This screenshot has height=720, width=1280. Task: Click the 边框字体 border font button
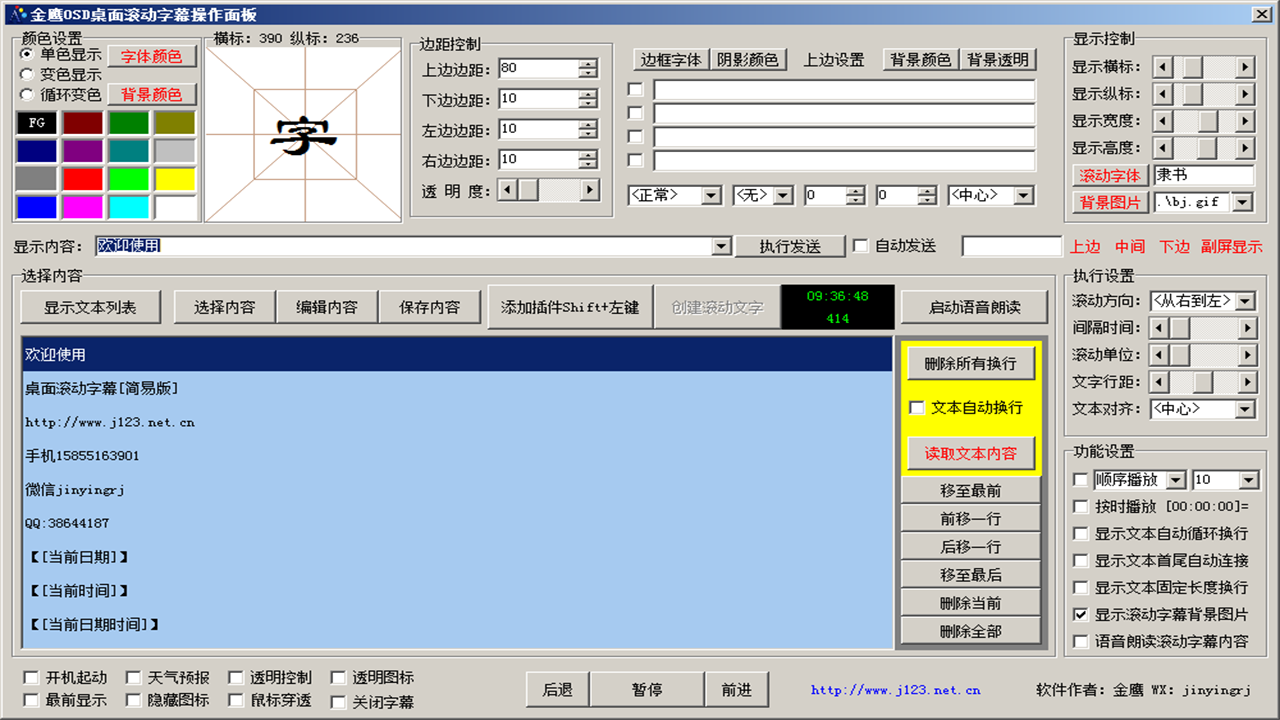coord(670,59)
